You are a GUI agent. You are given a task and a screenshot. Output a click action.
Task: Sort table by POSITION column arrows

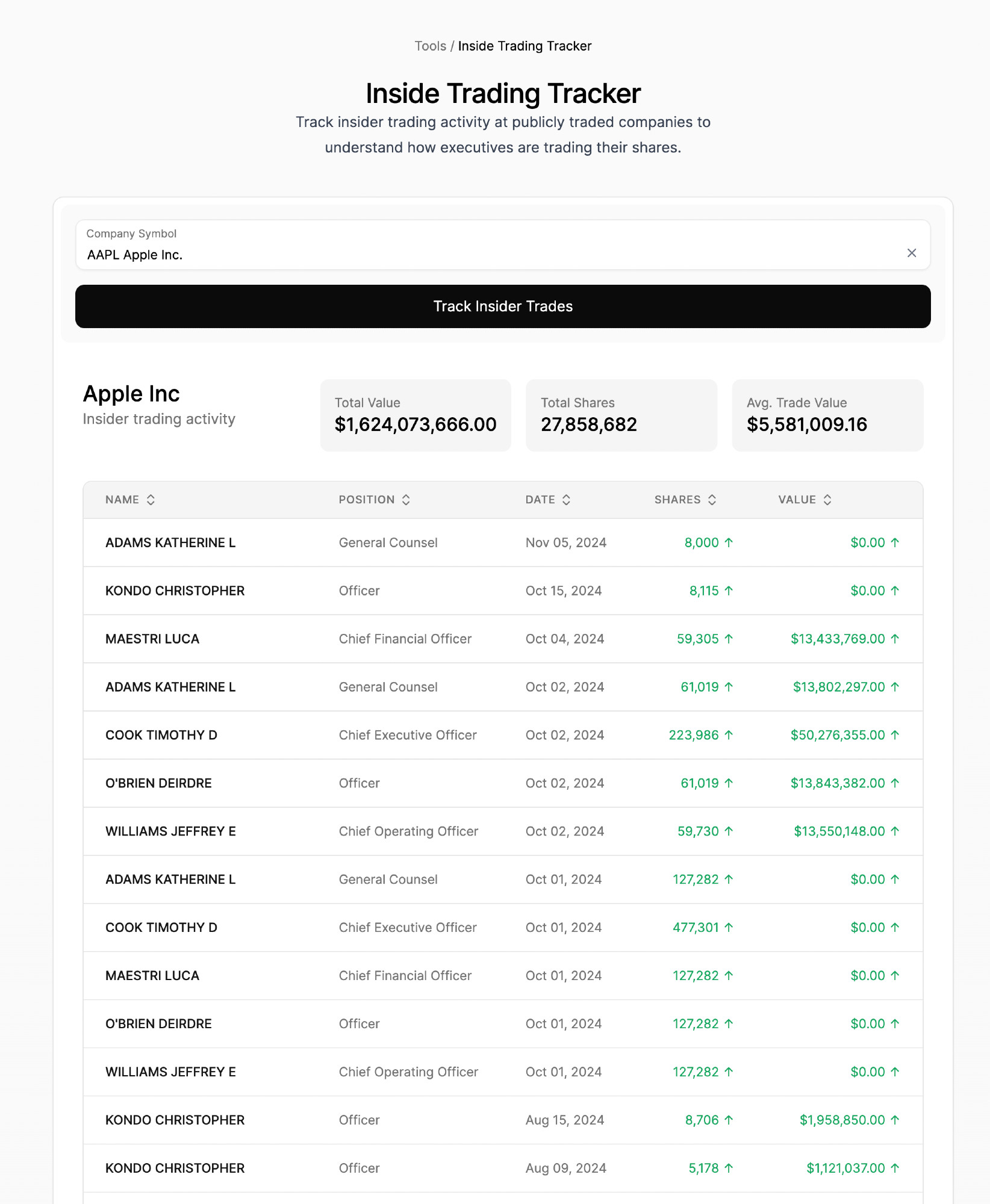406,500
